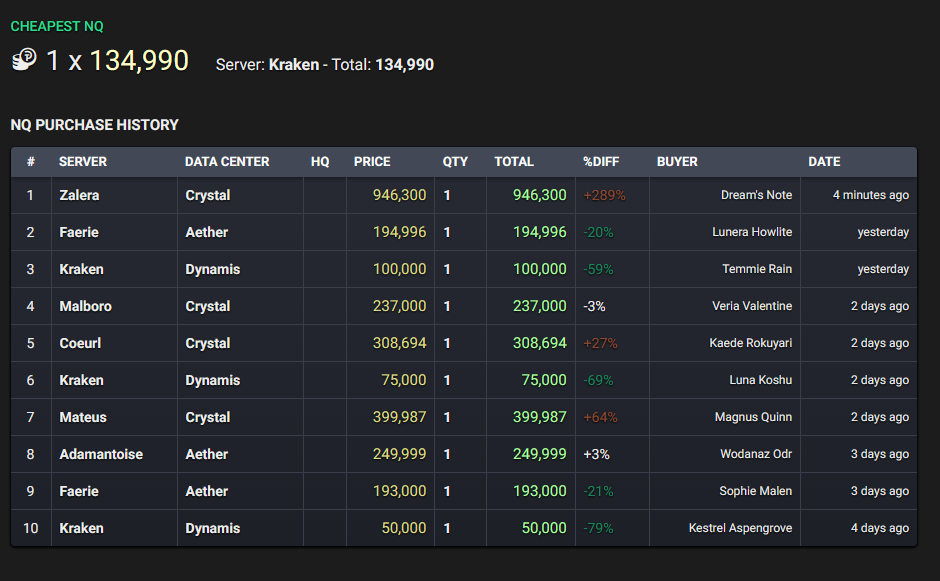Sort by the HQ column header

[x=320, y=162]
